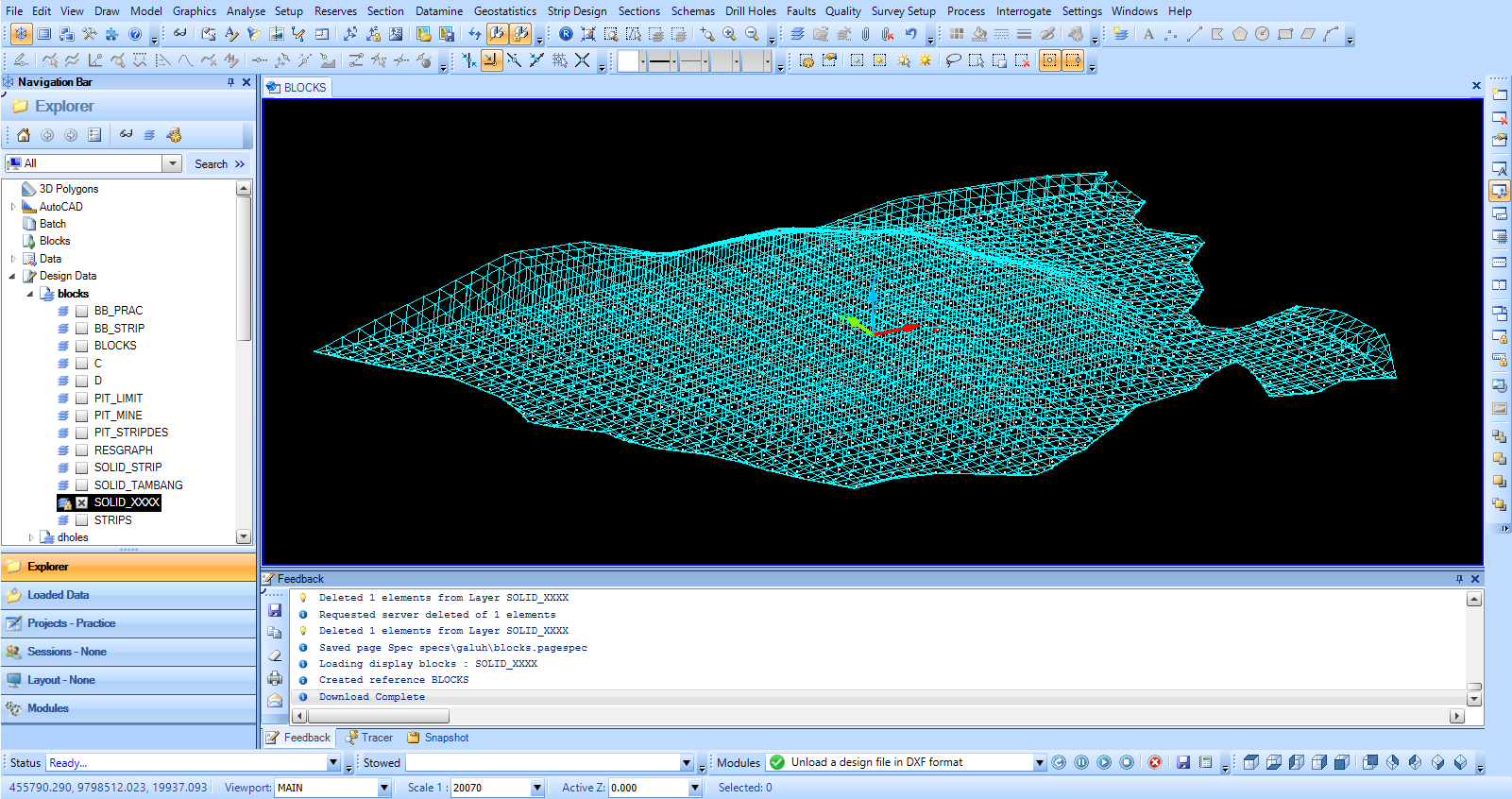Select the Text annotation tool (A icon)
The image size is (1512, 799).
tap(1148, 35)
